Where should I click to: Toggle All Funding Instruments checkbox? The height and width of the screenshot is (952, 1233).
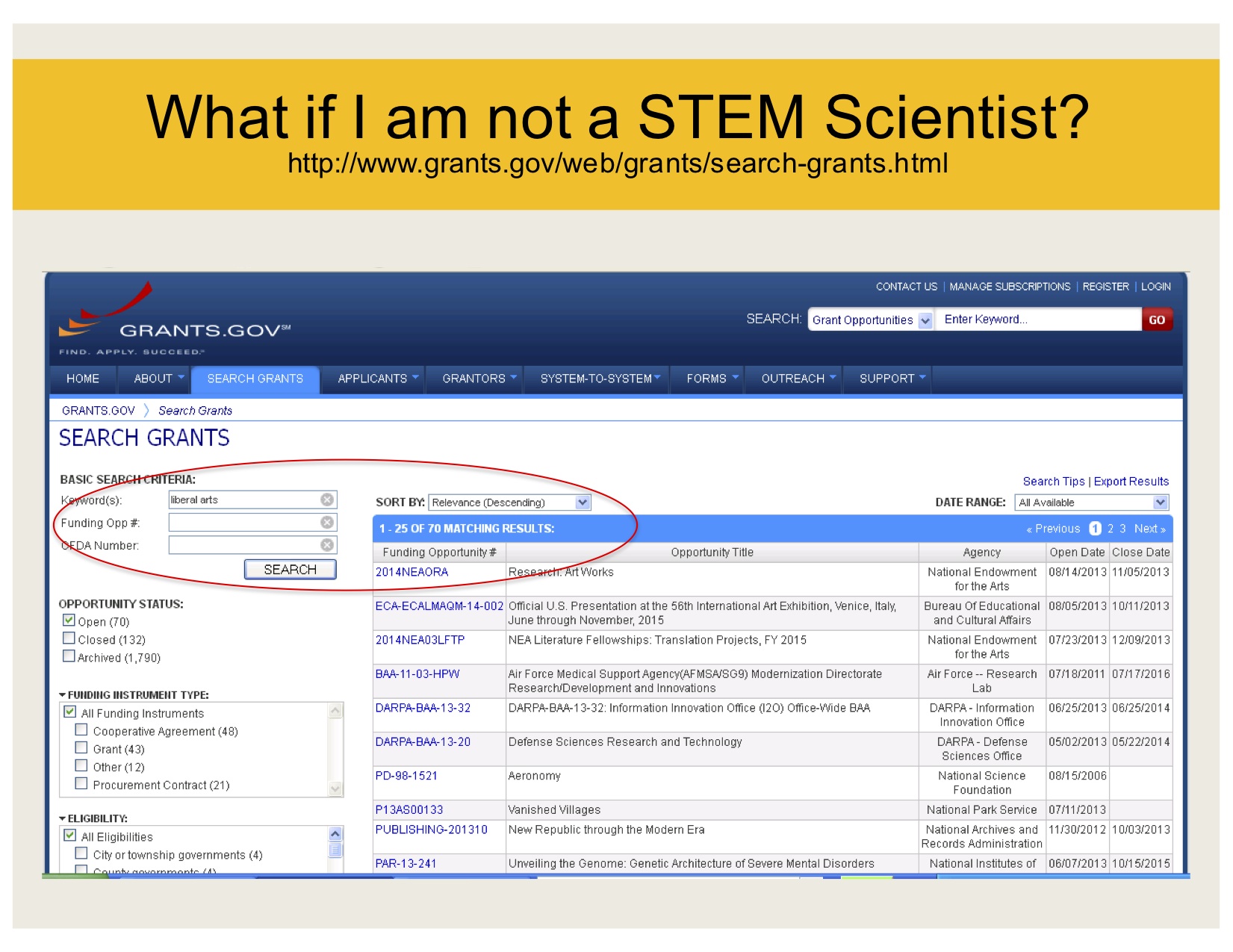point(70,712)
